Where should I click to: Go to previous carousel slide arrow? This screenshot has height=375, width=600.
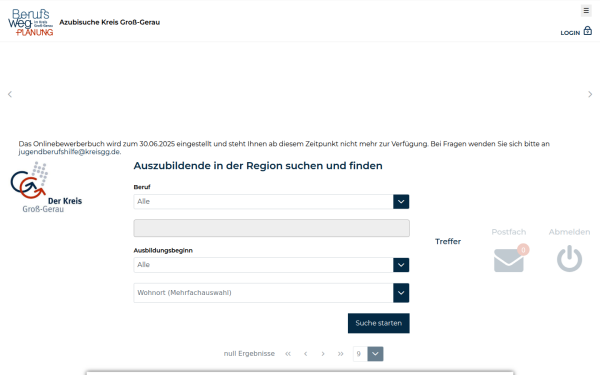10,94
